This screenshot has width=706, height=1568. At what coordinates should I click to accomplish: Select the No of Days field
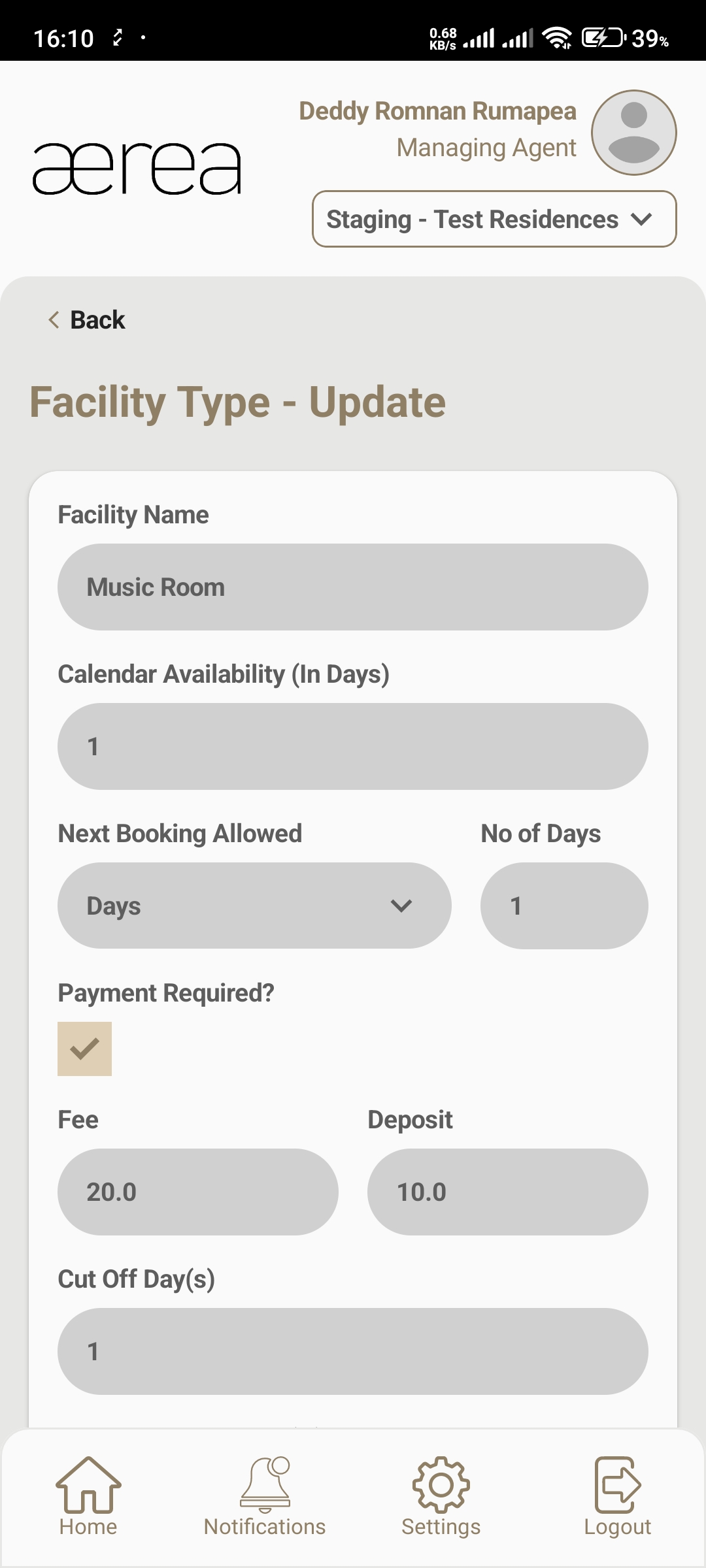[x=564, y=906]
